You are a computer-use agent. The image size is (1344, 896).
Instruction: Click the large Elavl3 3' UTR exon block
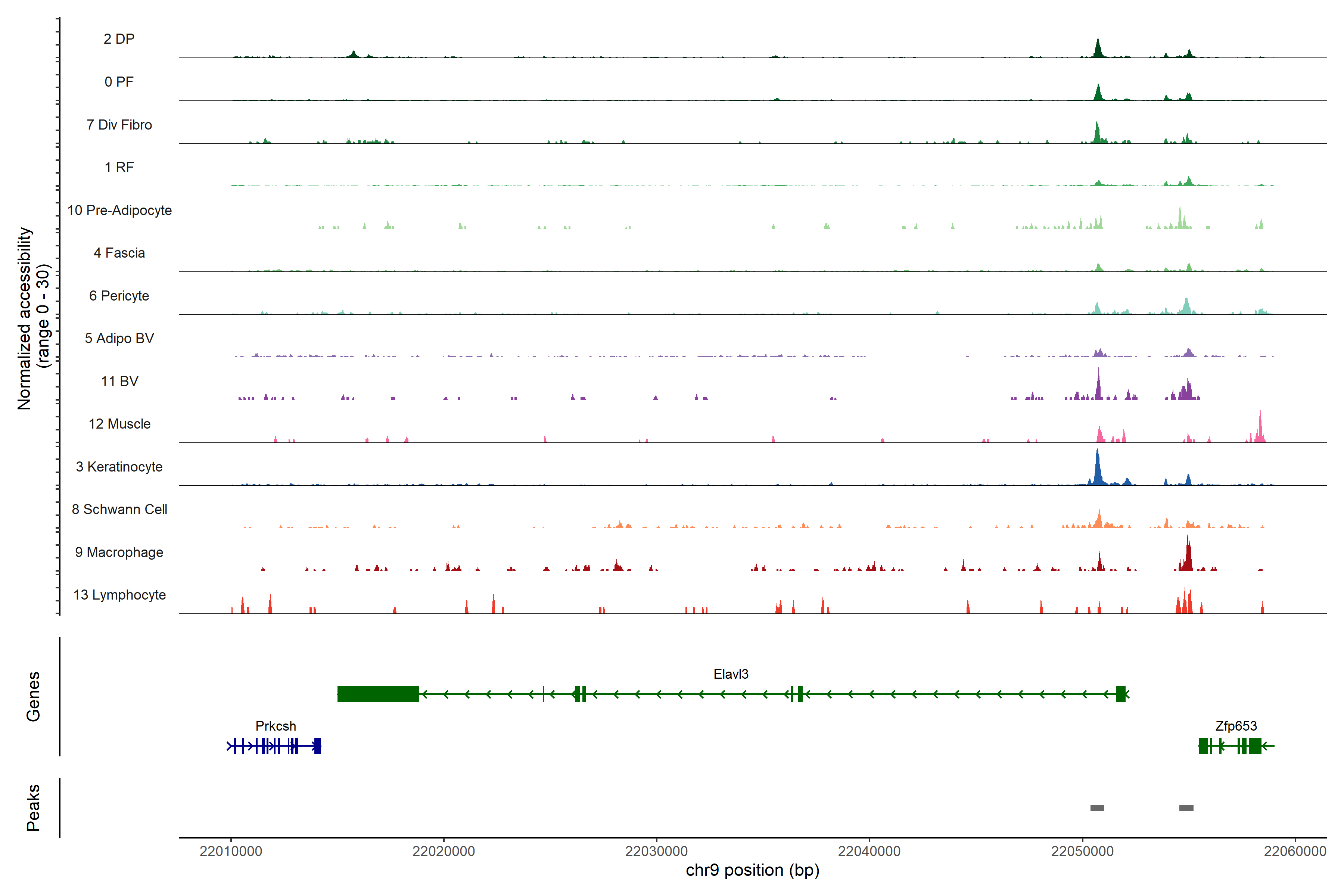pyautogui.click(x=378, y=694)
